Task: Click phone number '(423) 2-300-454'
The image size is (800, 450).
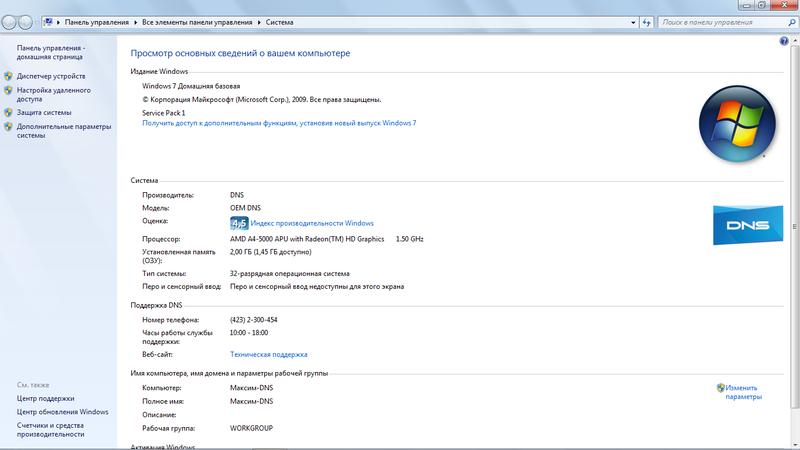Action: pyautogui.click(x=254, y=320)
